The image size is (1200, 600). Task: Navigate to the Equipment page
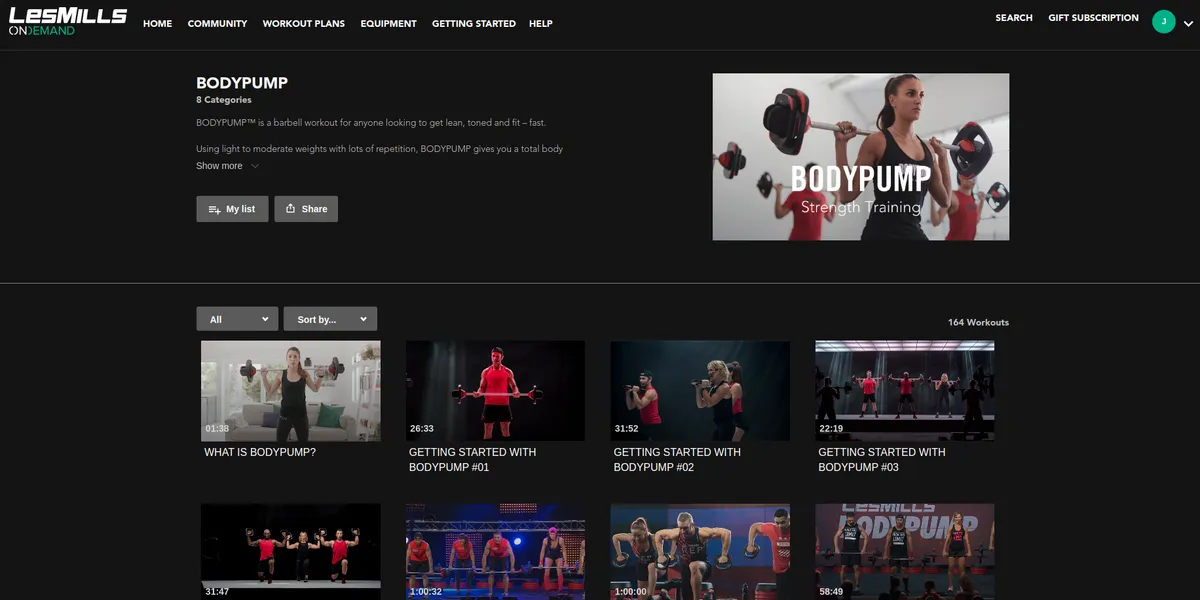(388, 23)
